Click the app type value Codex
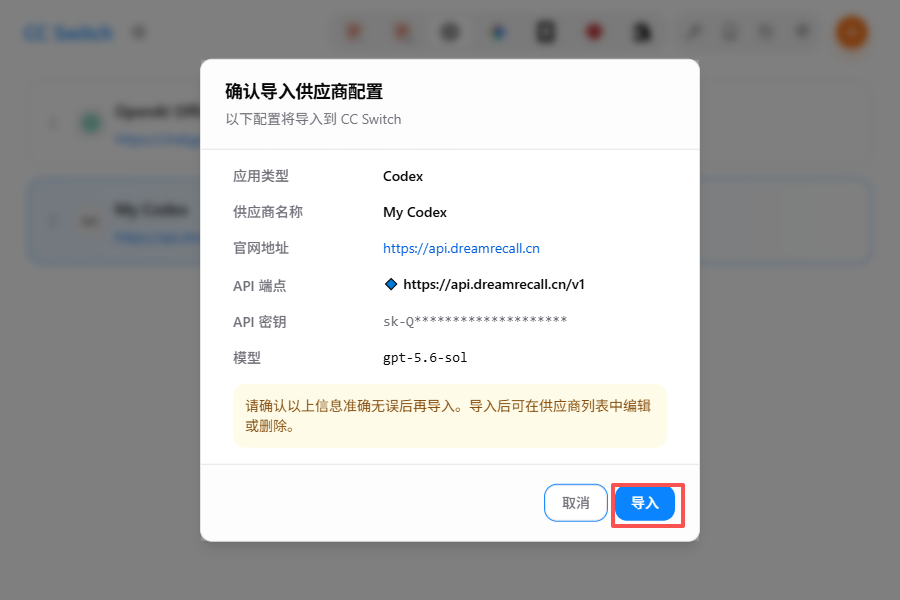The width and height of the screenshot is (900, 600). [x=402, y=176]
